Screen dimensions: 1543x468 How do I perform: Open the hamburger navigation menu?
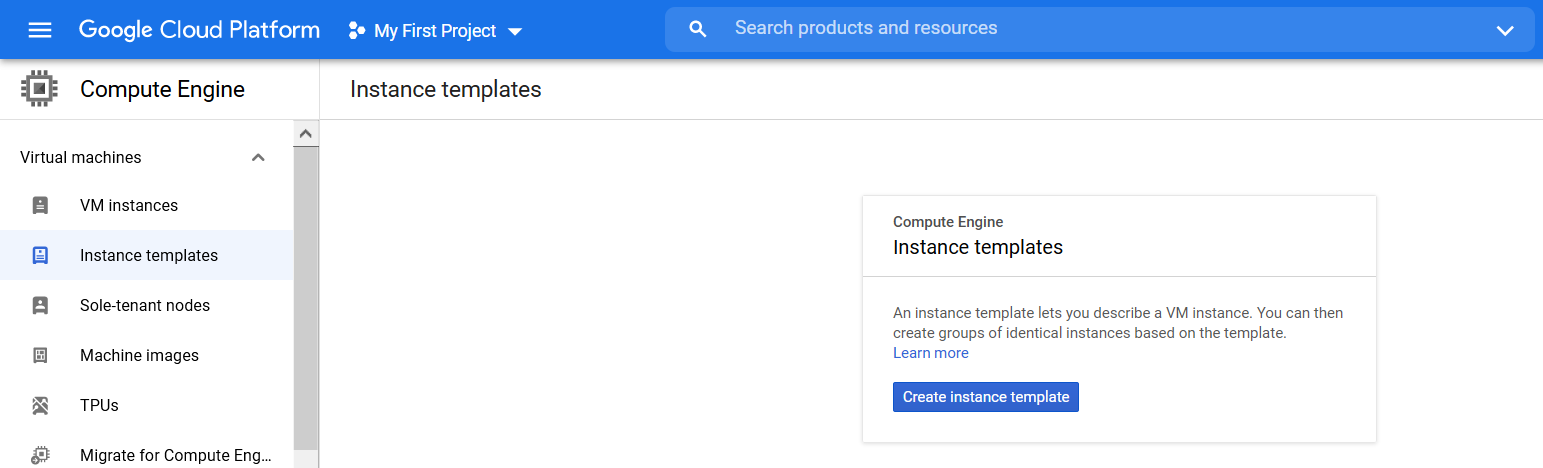tap(40, 30)
